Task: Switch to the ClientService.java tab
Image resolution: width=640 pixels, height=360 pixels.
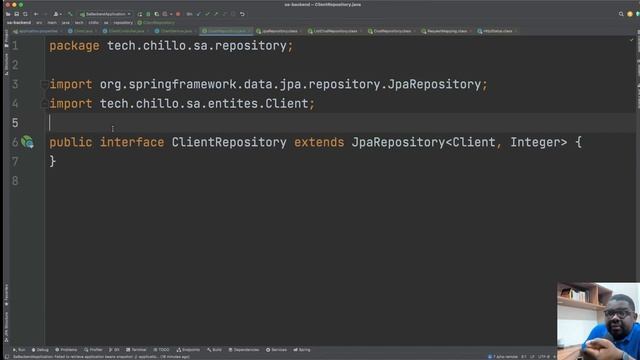Action: [176, 31]
